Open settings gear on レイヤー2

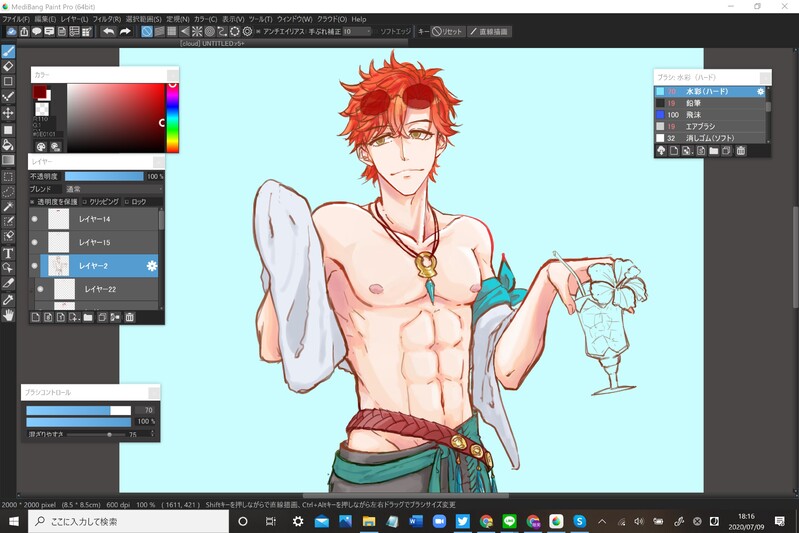[x=151, y=265]
